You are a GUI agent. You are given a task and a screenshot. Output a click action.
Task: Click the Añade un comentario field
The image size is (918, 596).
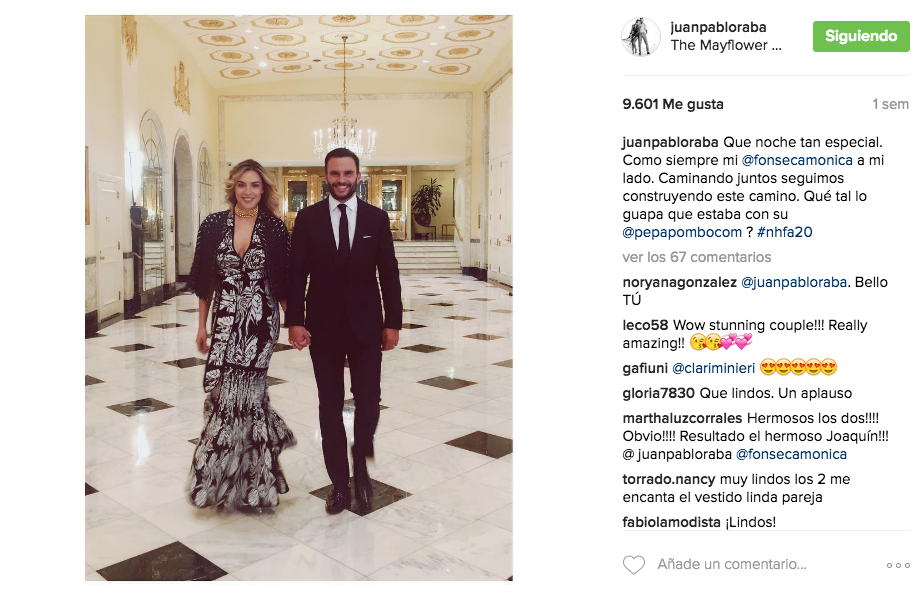pyautogui.click(x=732, y=564)
